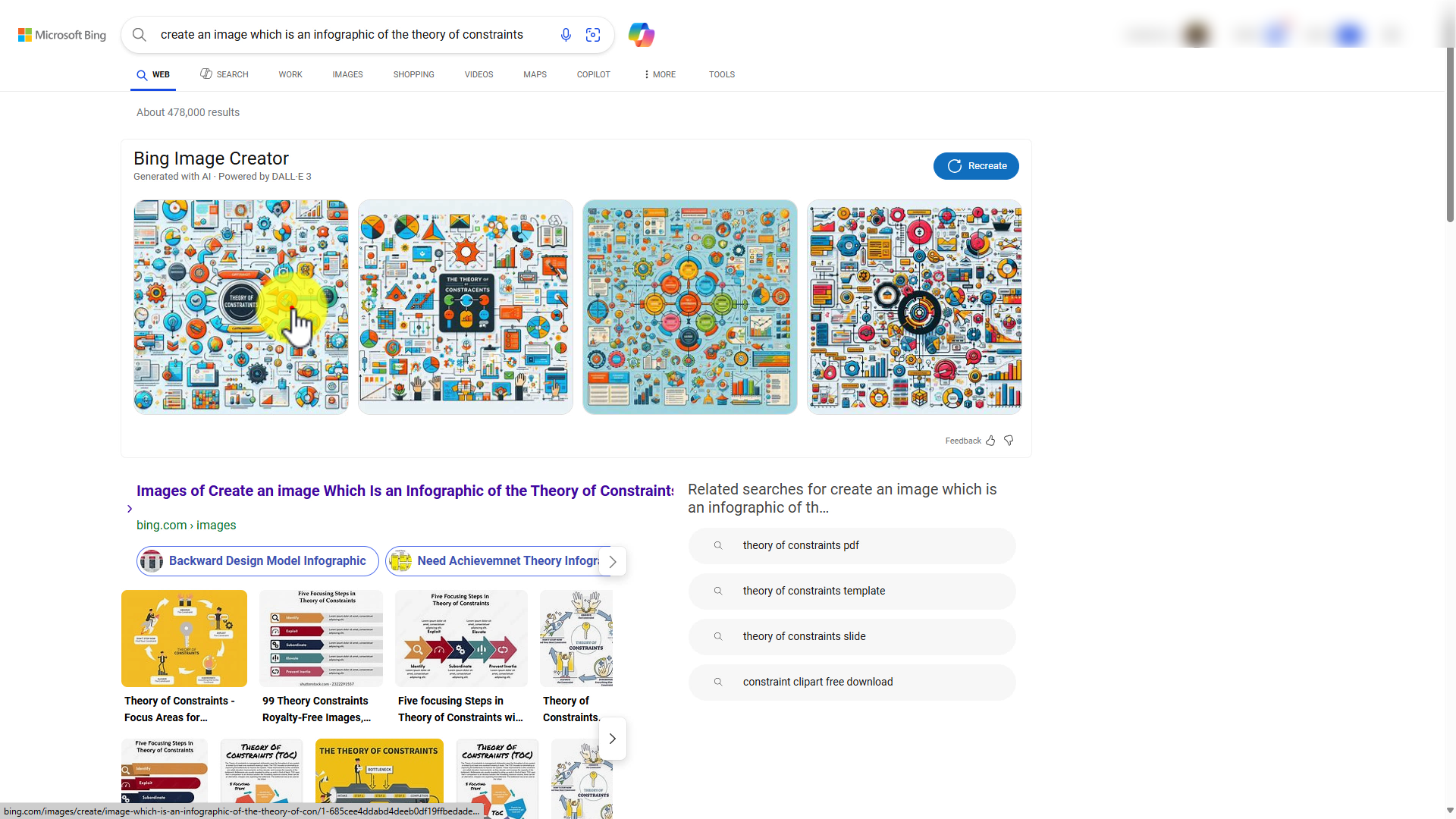Open the TOOLS options
Screen dimensions: 1456x819
(722, 74)
